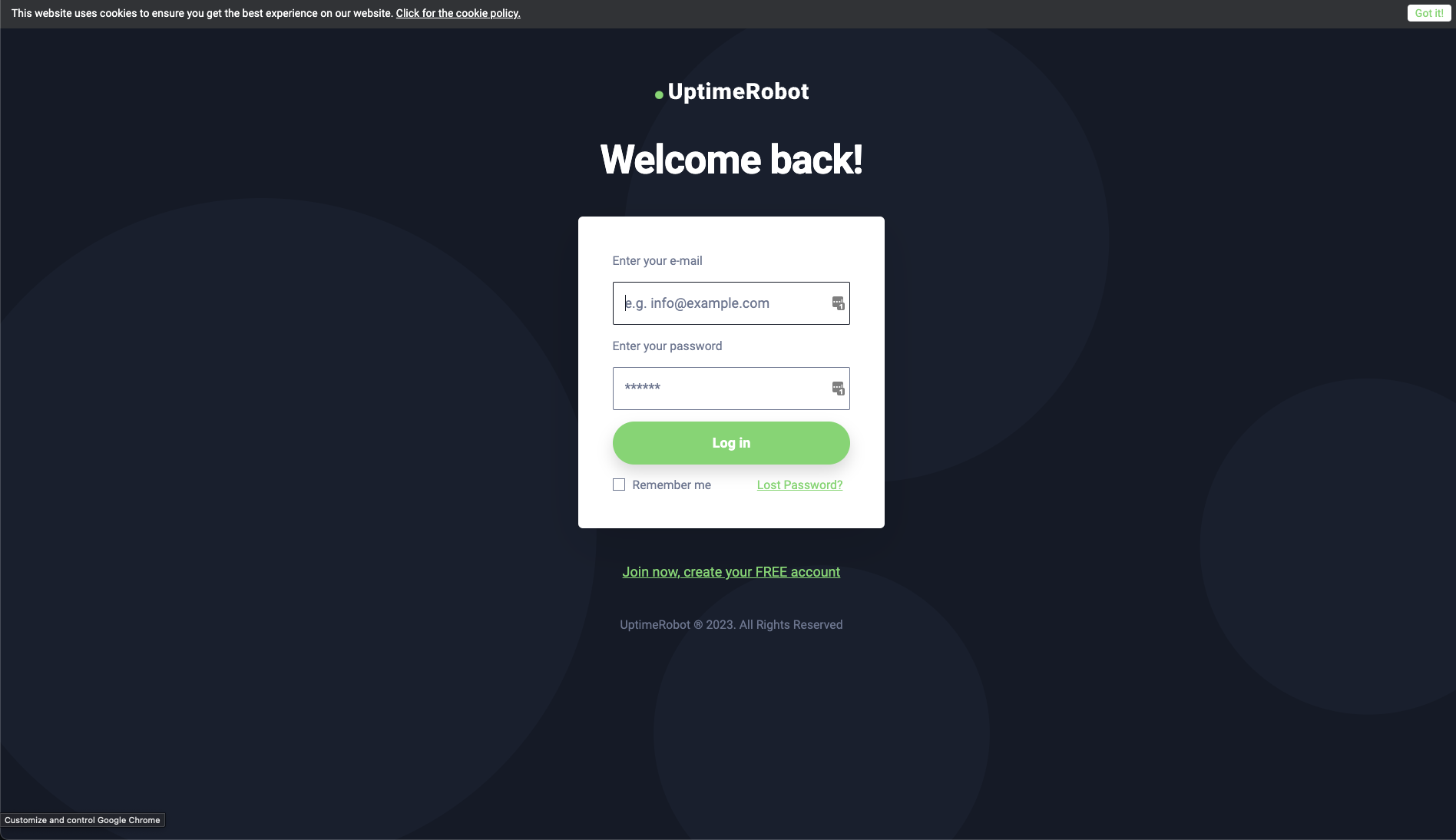Tick the Remember me checkbox
This screenshot has height=840, width=1456.
click(619, 484)
